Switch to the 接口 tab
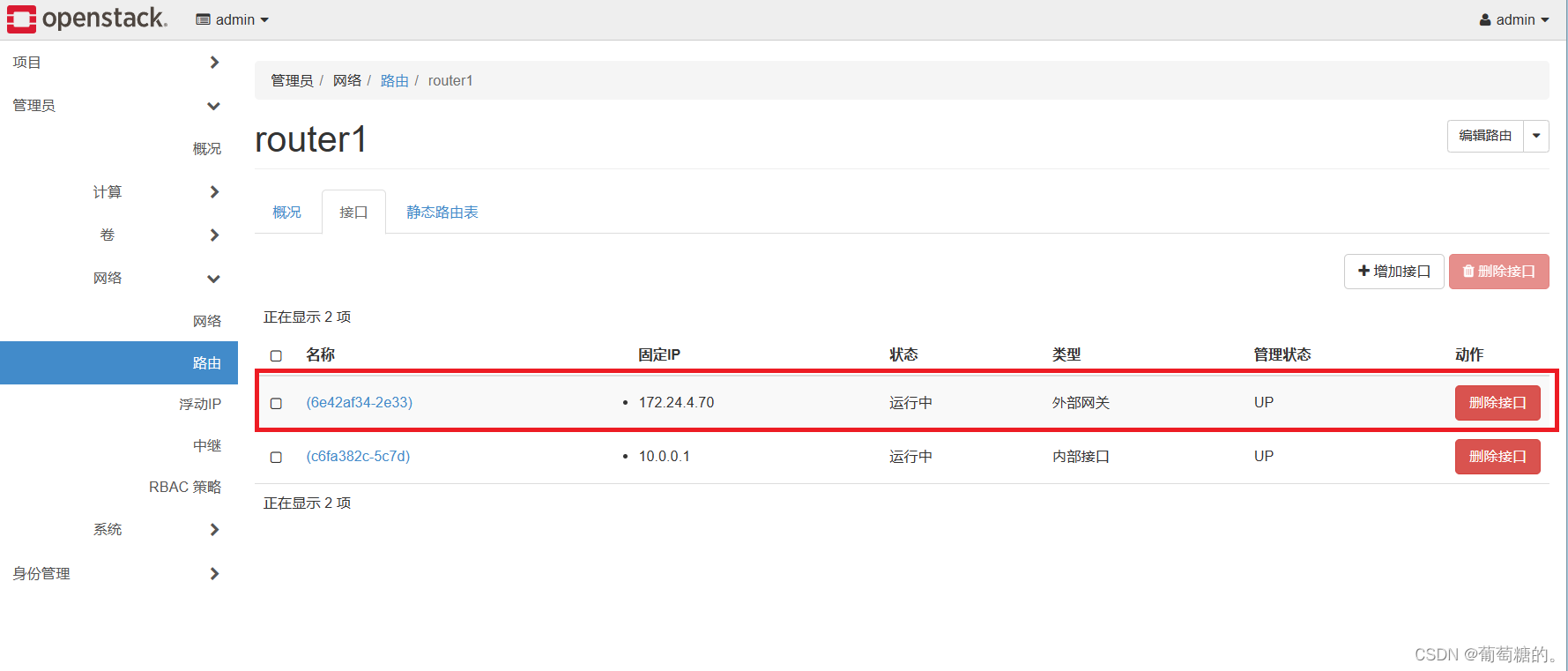This screenshot has width=1568, height=671. tap(353, 212)
